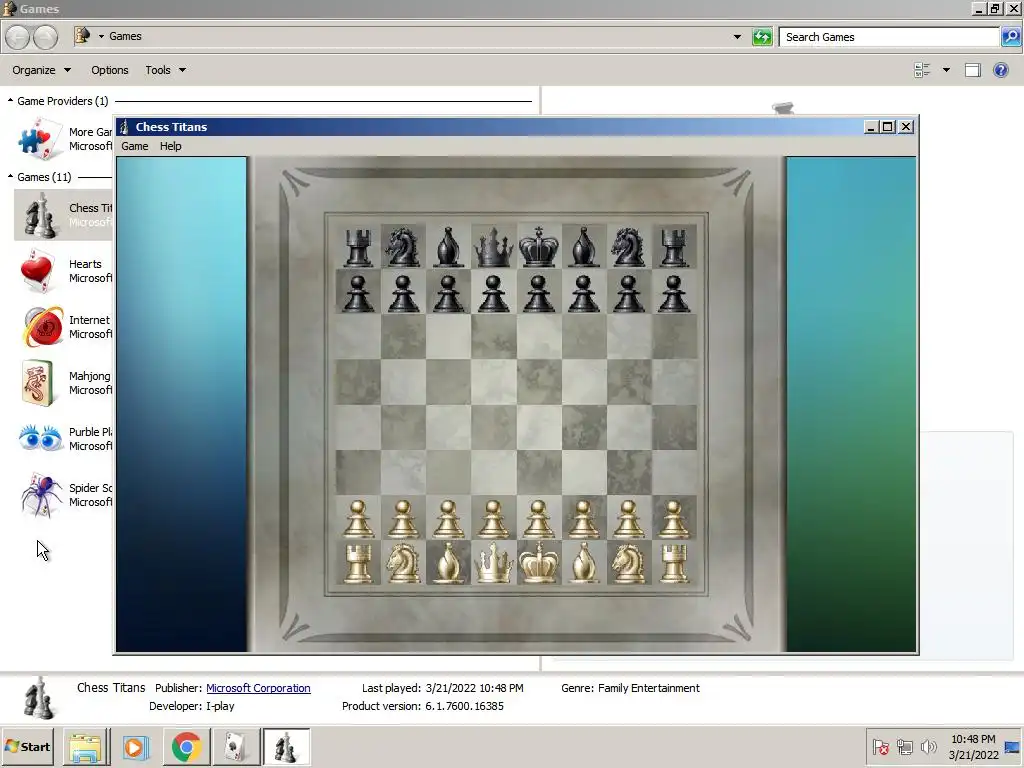Viewport: 1024px width, 768px height.
Task: Toggle the preview pane button
Action: pyautogui.click(x=972, y=70)
